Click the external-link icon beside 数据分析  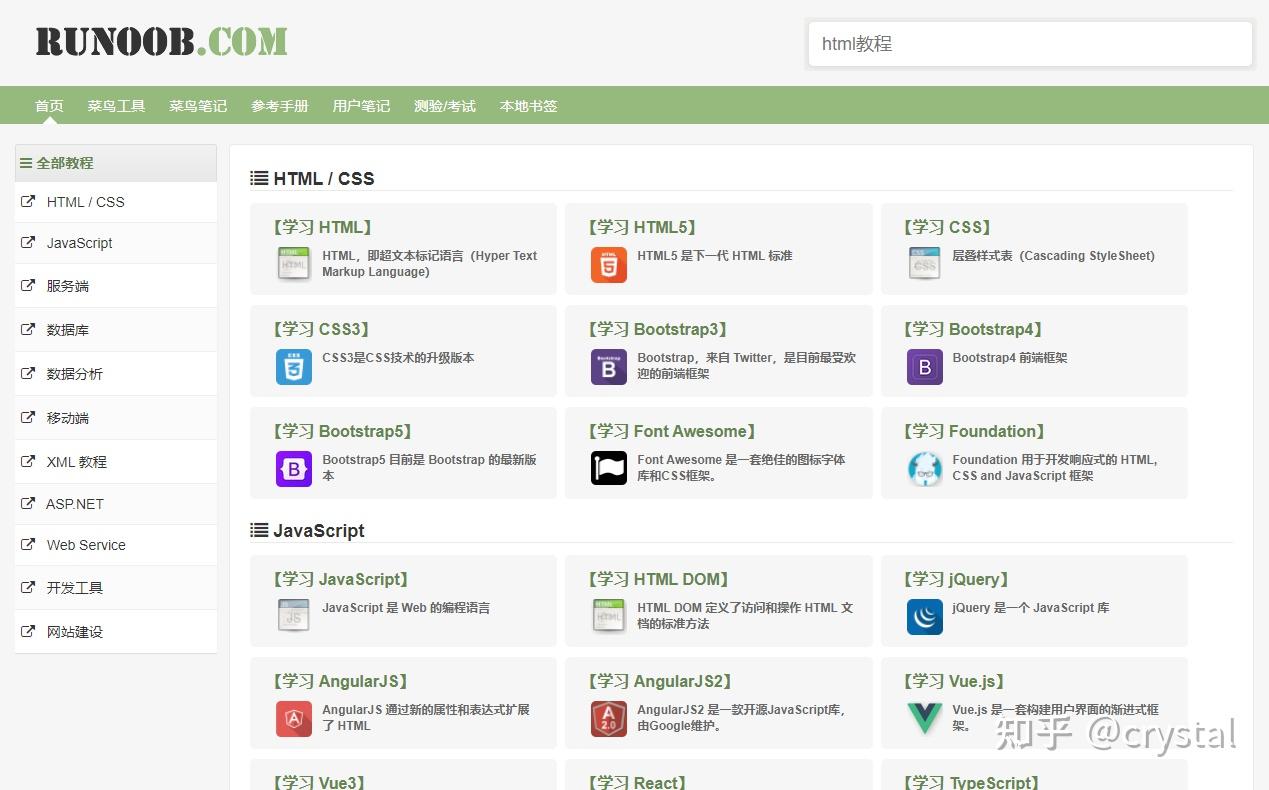point(28,373)
